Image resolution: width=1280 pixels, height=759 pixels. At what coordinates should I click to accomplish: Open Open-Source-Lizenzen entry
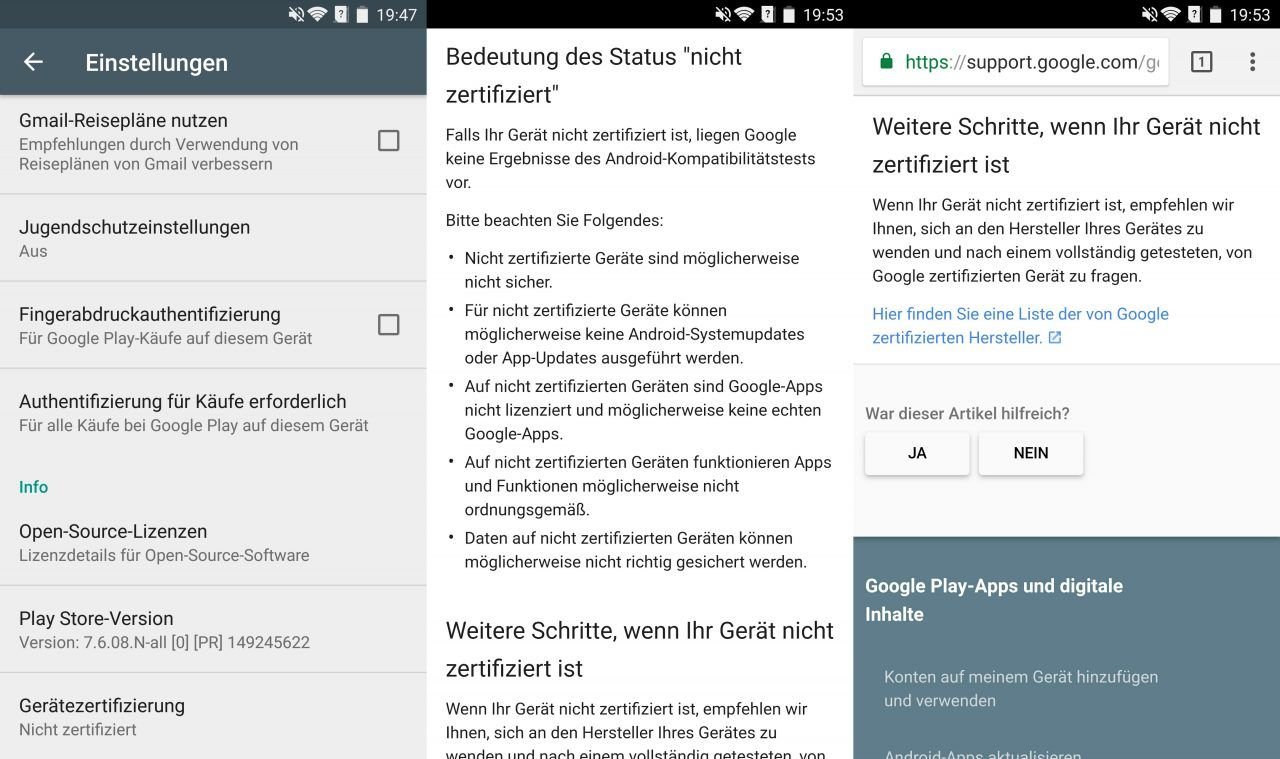pos(213,542)
